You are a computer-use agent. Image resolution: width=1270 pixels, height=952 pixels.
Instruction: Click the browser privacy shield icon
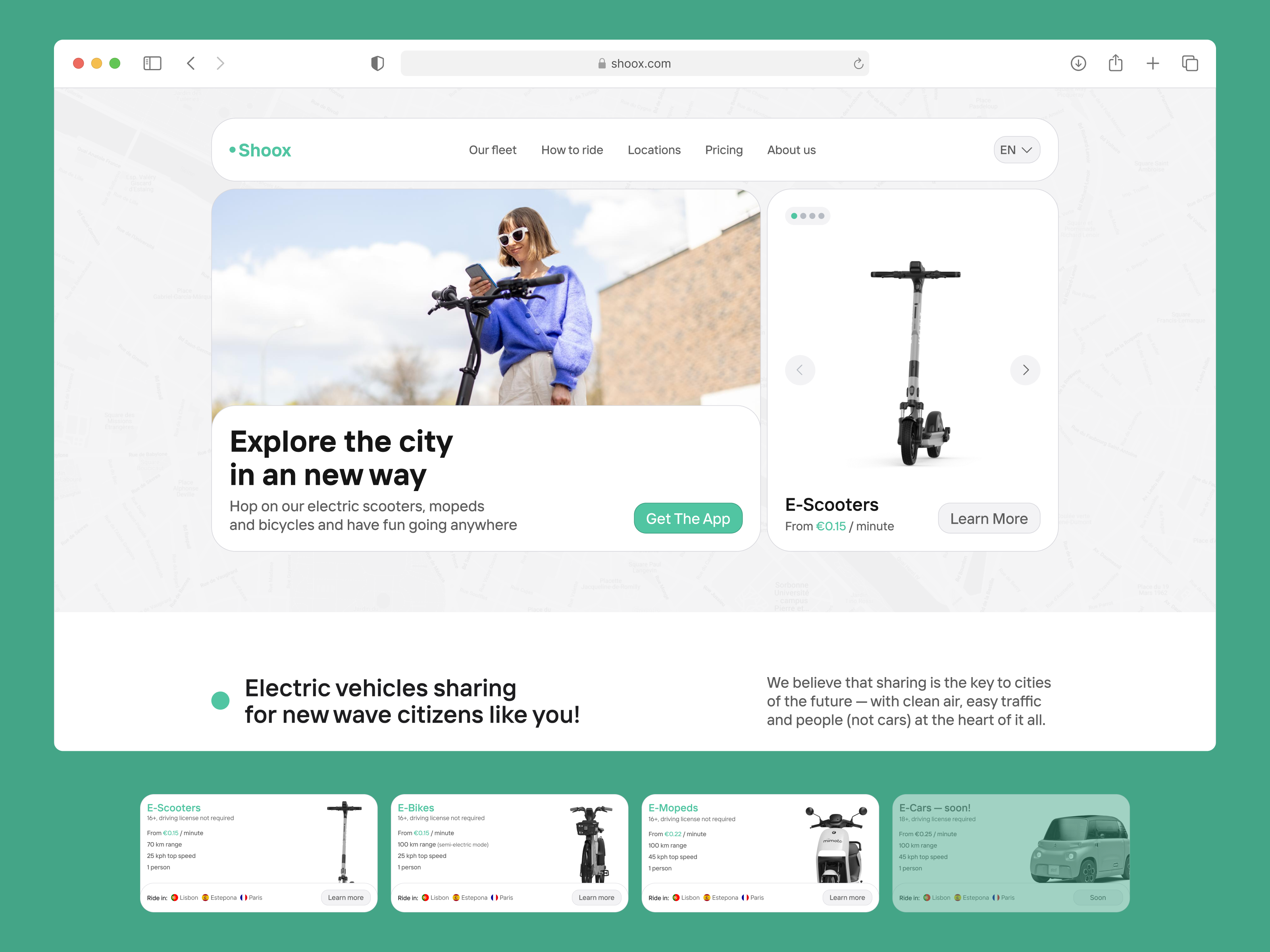(378, 63)
